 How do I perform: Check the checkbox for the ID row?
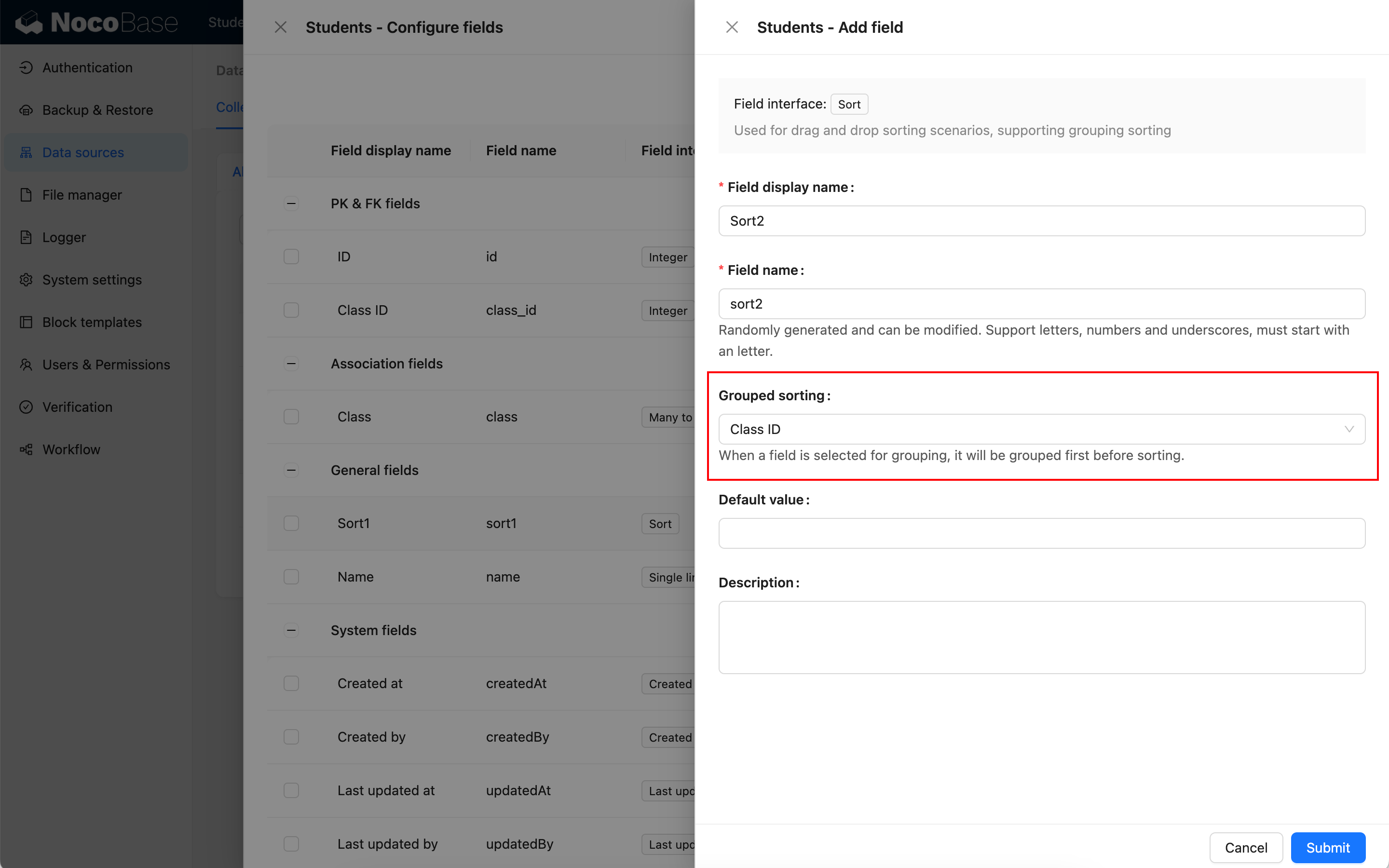click(292, 257)
